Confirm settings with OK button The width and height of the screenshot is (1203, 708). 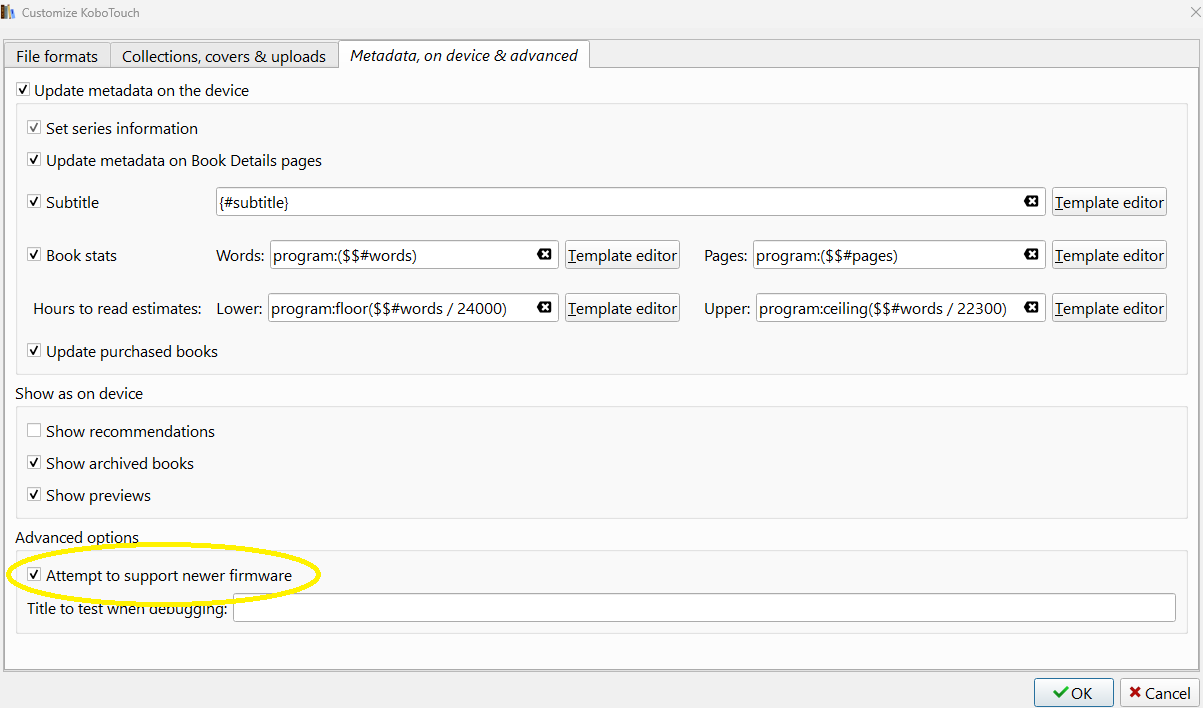1074,693
